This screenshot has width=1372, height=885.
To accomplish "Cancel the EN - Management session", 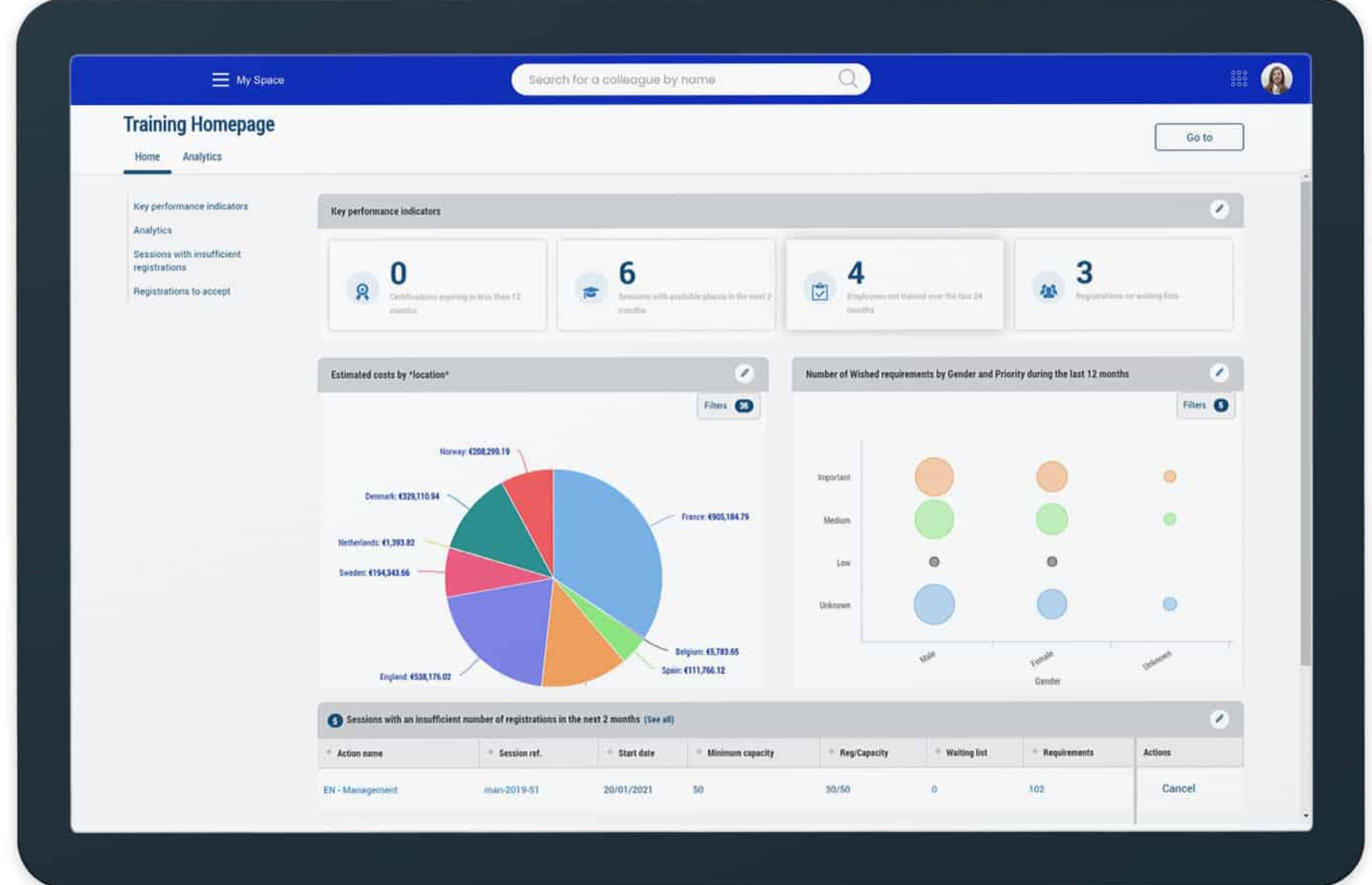I will pos(1178,788).
